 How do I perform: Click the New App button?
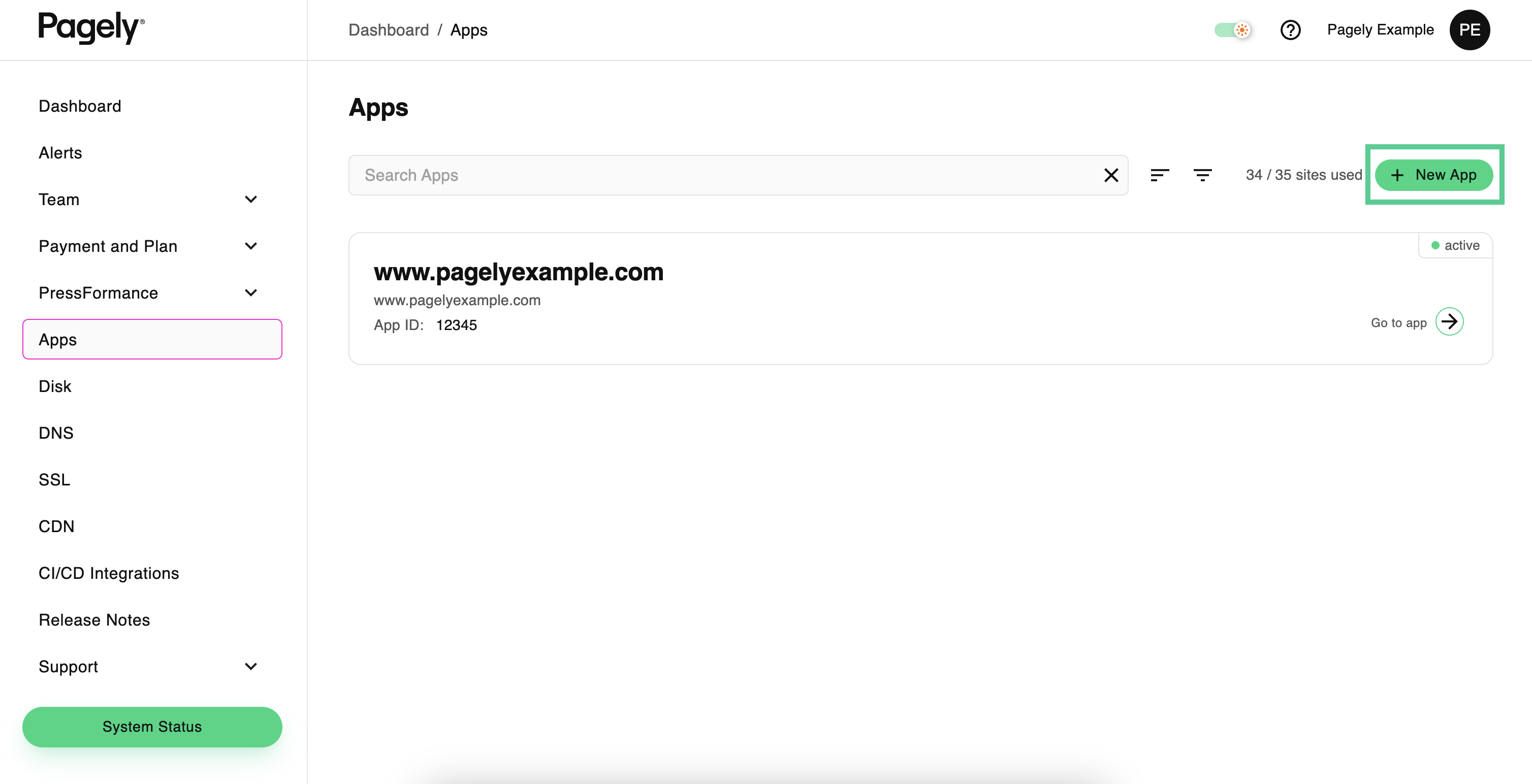point(1433,175)
